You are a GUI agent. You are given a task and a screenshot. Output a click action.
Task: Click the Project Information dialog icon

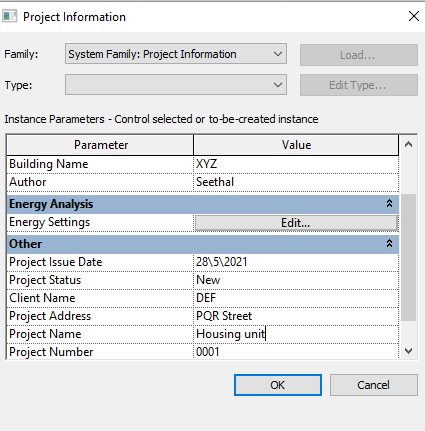click(x=9, y=16)
